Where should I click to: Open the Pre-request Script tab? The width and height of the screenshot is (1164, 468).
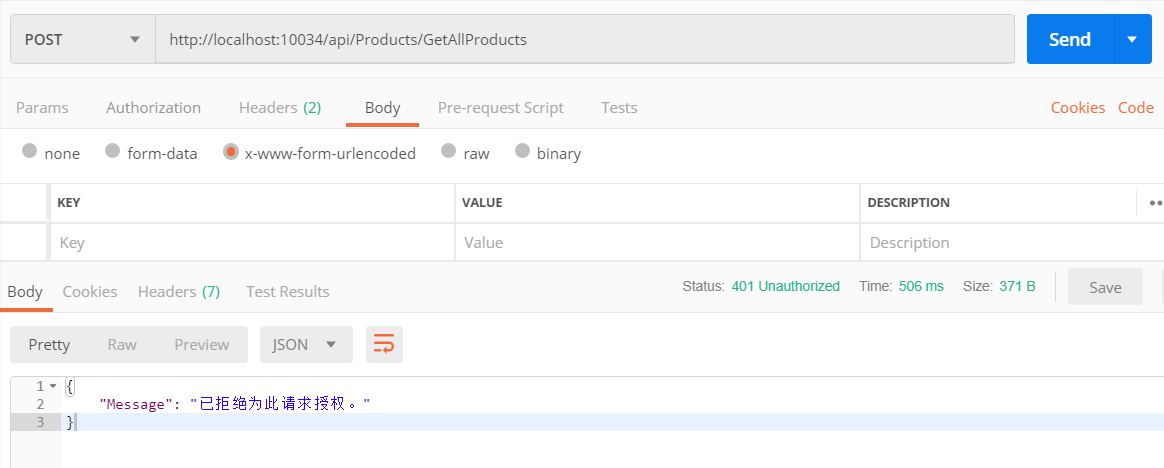(500, 107)
